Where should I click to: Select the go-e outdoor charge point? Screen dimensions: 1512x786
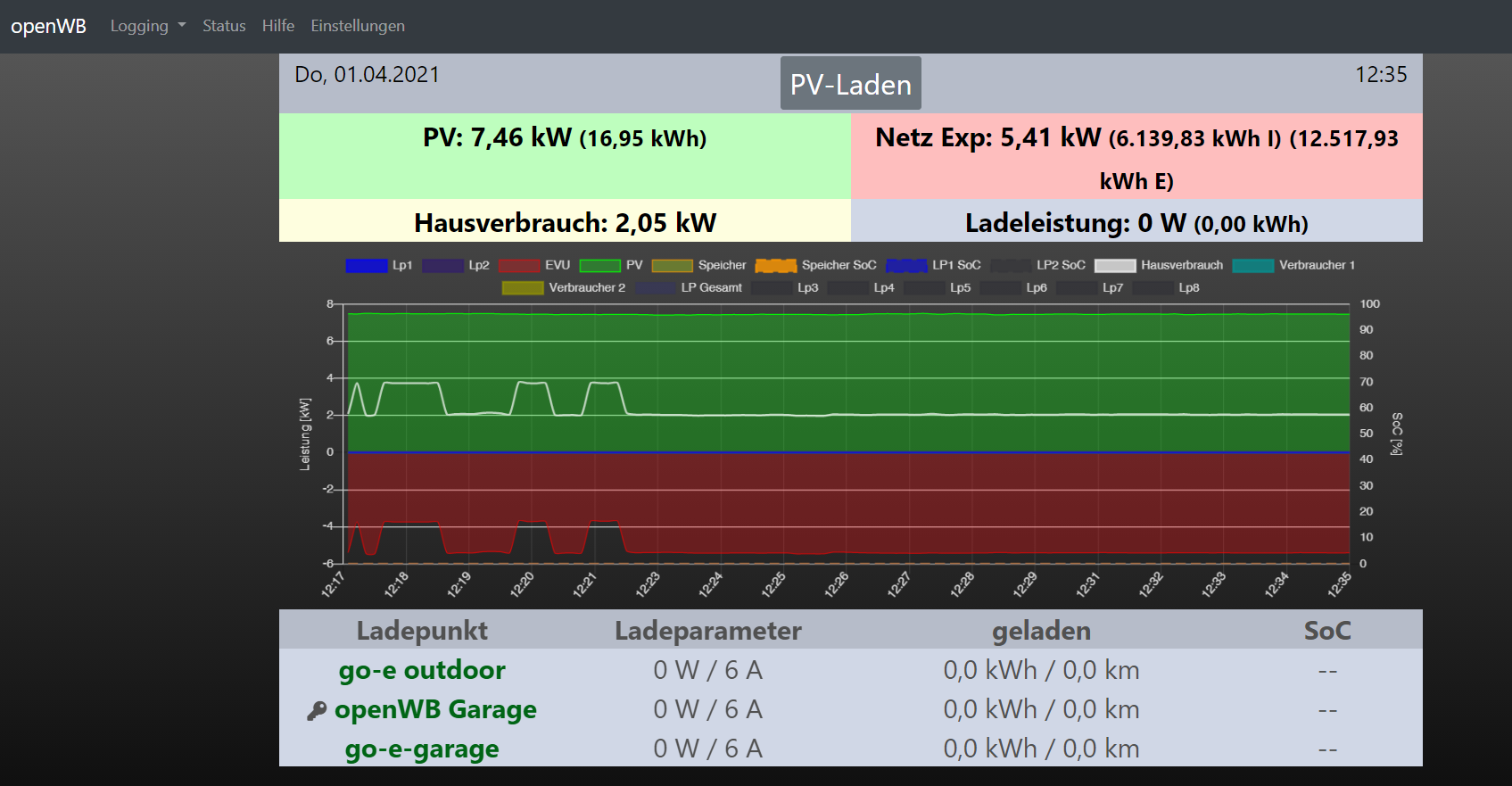tap(422, 670)
